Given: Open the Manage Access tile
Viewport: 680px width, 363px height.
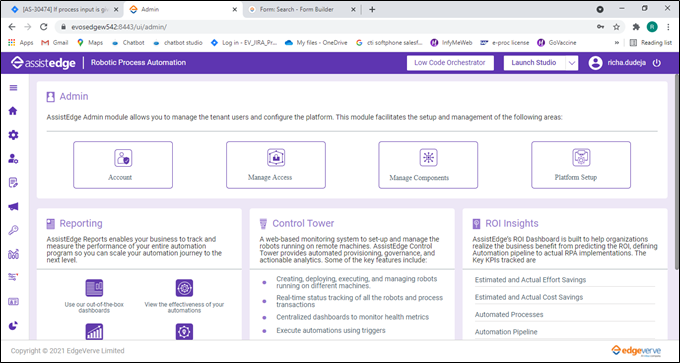Looking at the screenshot, I should tap(276, 165).
